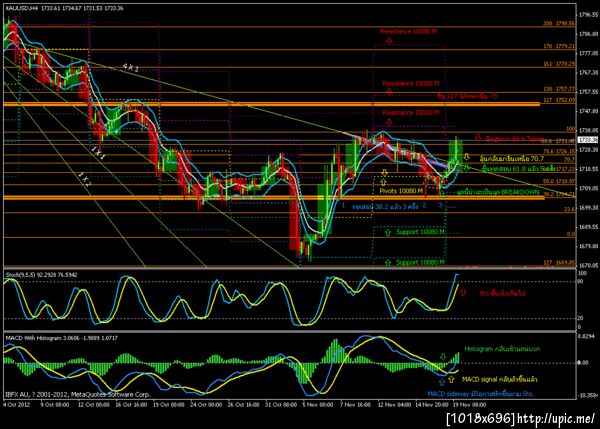
Task: Select the Fibonacci label 138 1757.77
Action: click(559, 89)
